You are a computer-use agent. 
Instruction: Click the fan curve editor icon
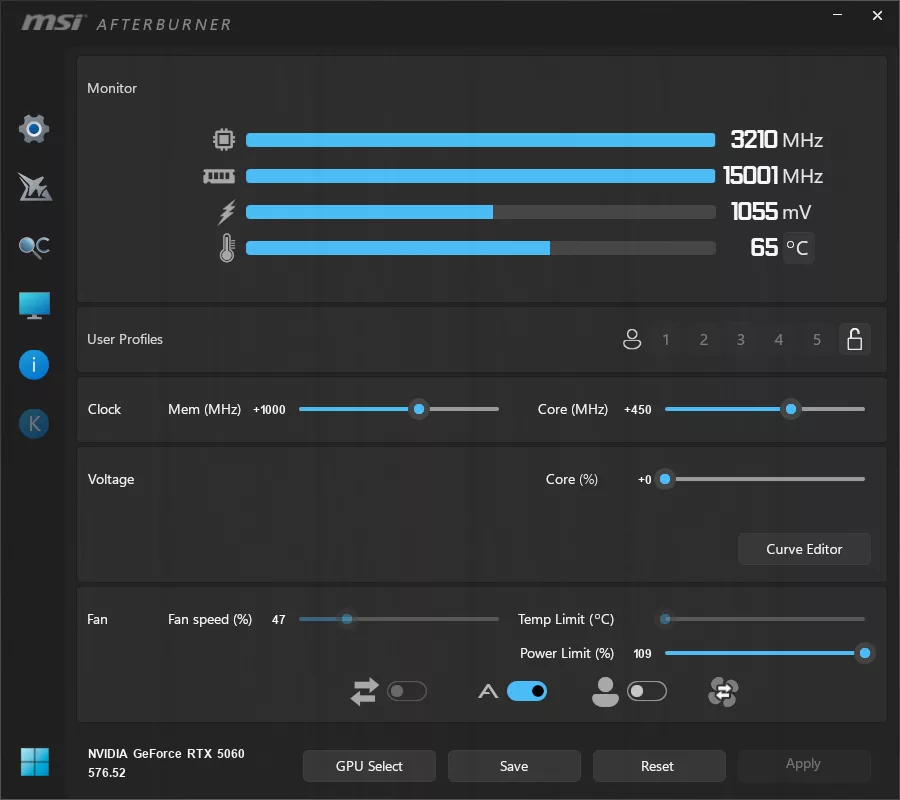[x=723, y=692]
